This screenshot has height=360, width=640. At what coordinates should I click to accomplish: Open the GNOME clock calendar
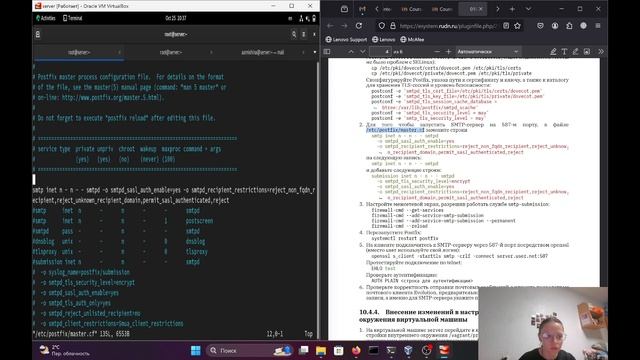coord(176,18)
